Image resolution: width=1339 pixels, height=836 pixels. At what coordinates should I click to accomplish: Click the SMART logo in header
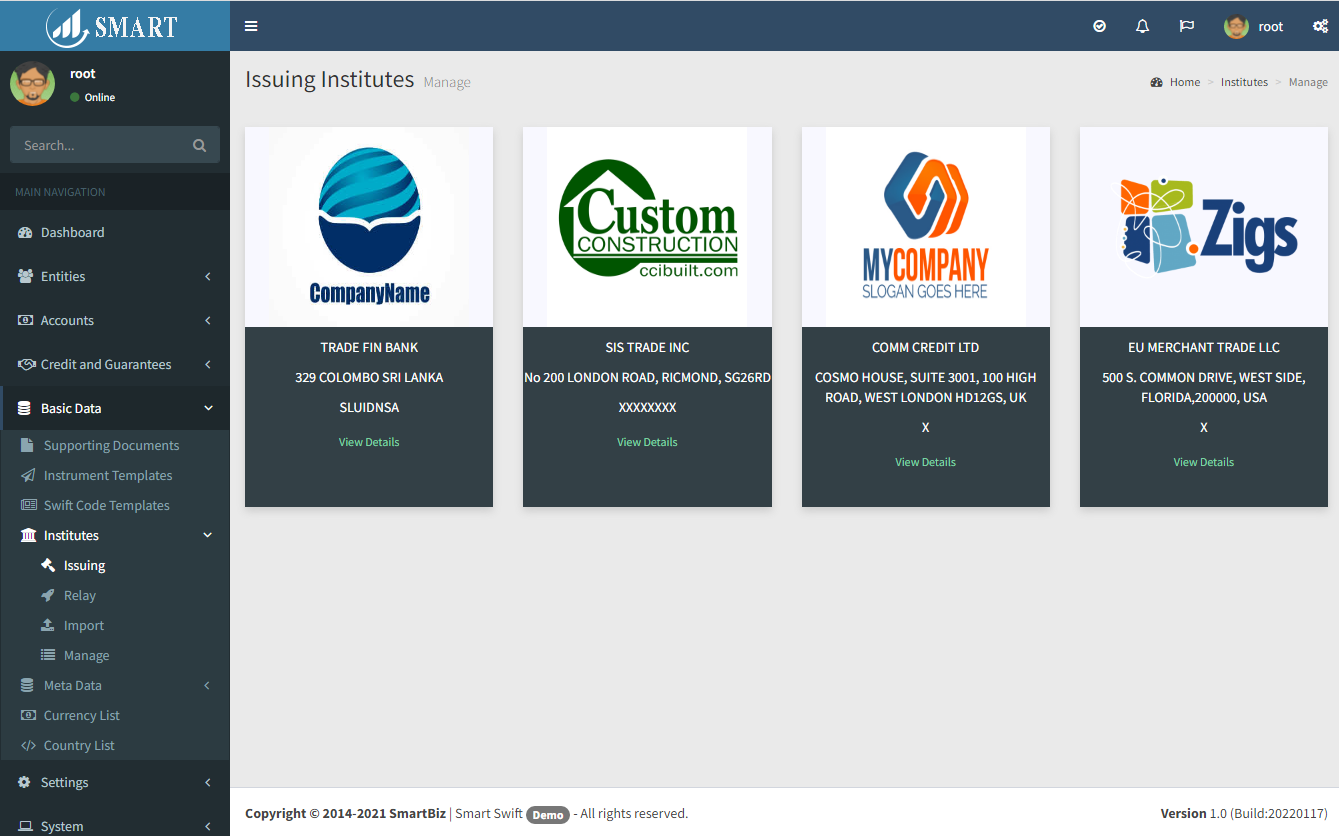pos(114,26)
